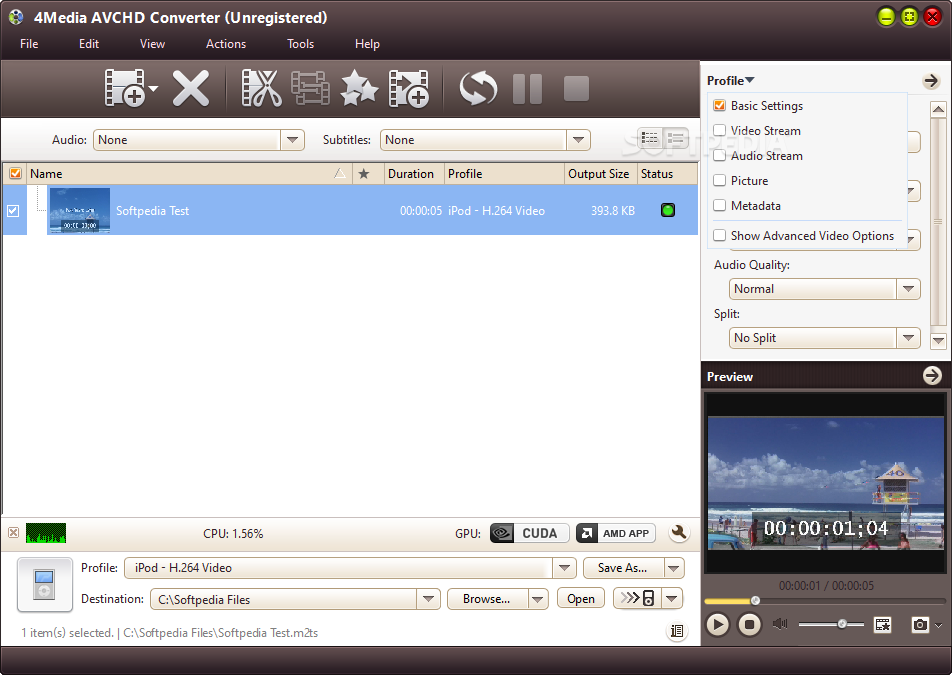Viewport: 952px width, 675px height.
Task: Uncheck Basic Settings in the Profile menu
Action: [719, 105]
